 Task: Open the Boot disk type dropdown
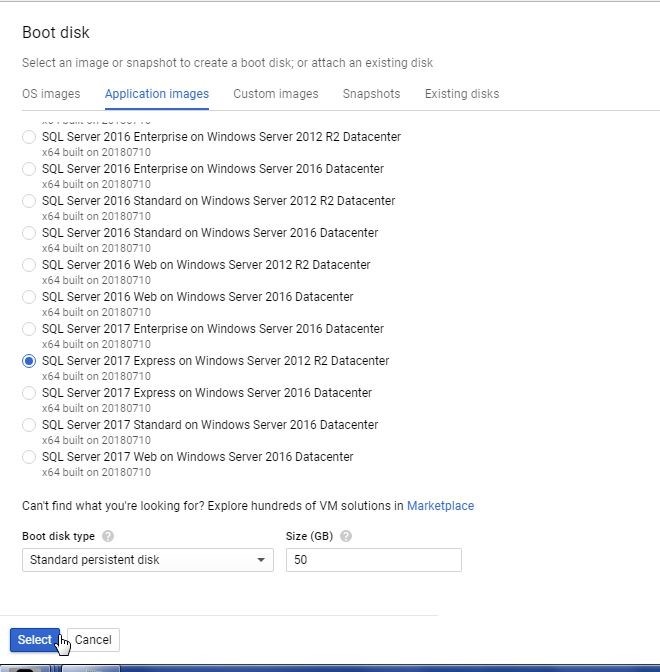(148, 560)
